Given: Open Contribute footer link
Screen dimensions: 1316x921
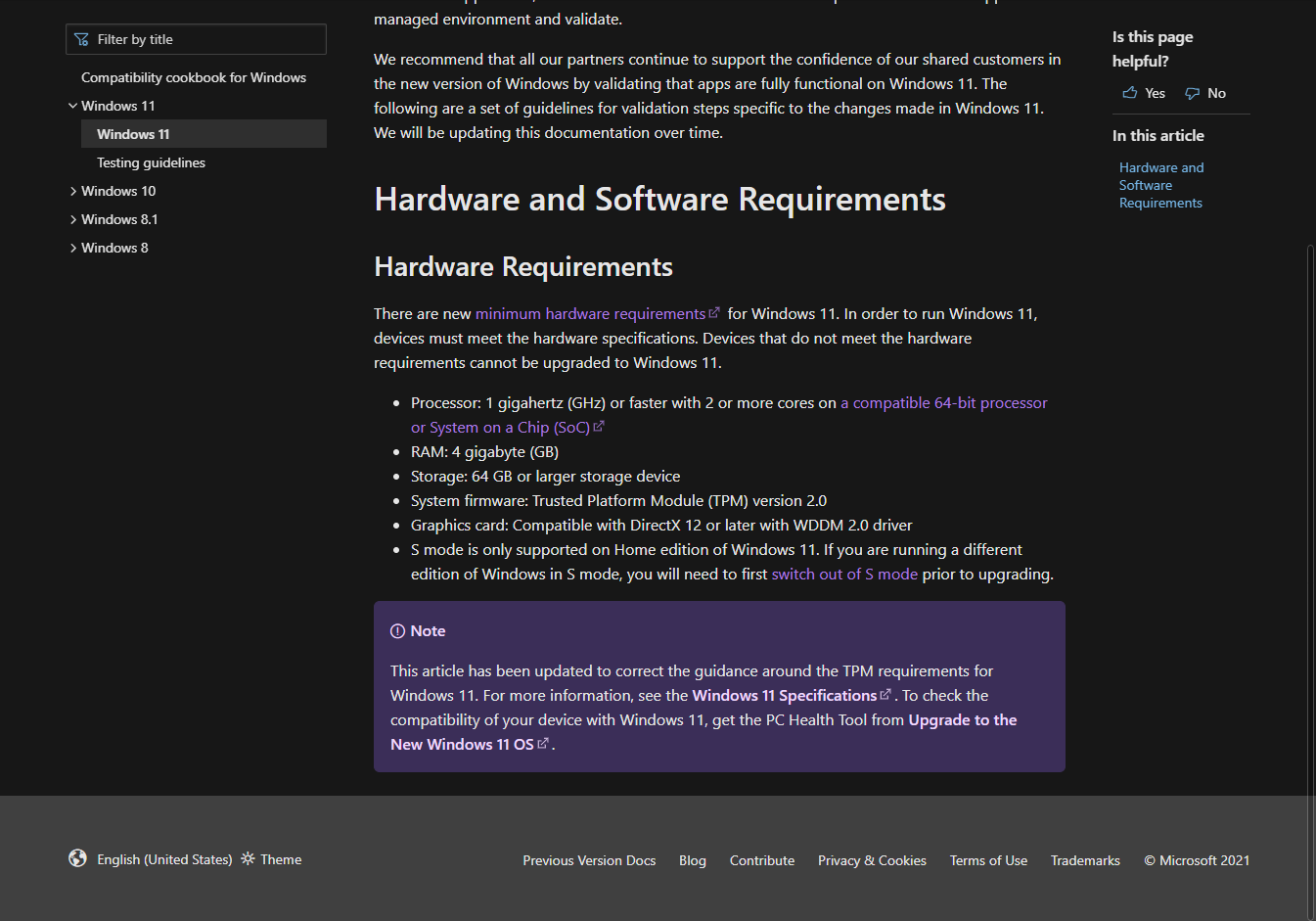Looking at the screenshot, I should point(762,860).
